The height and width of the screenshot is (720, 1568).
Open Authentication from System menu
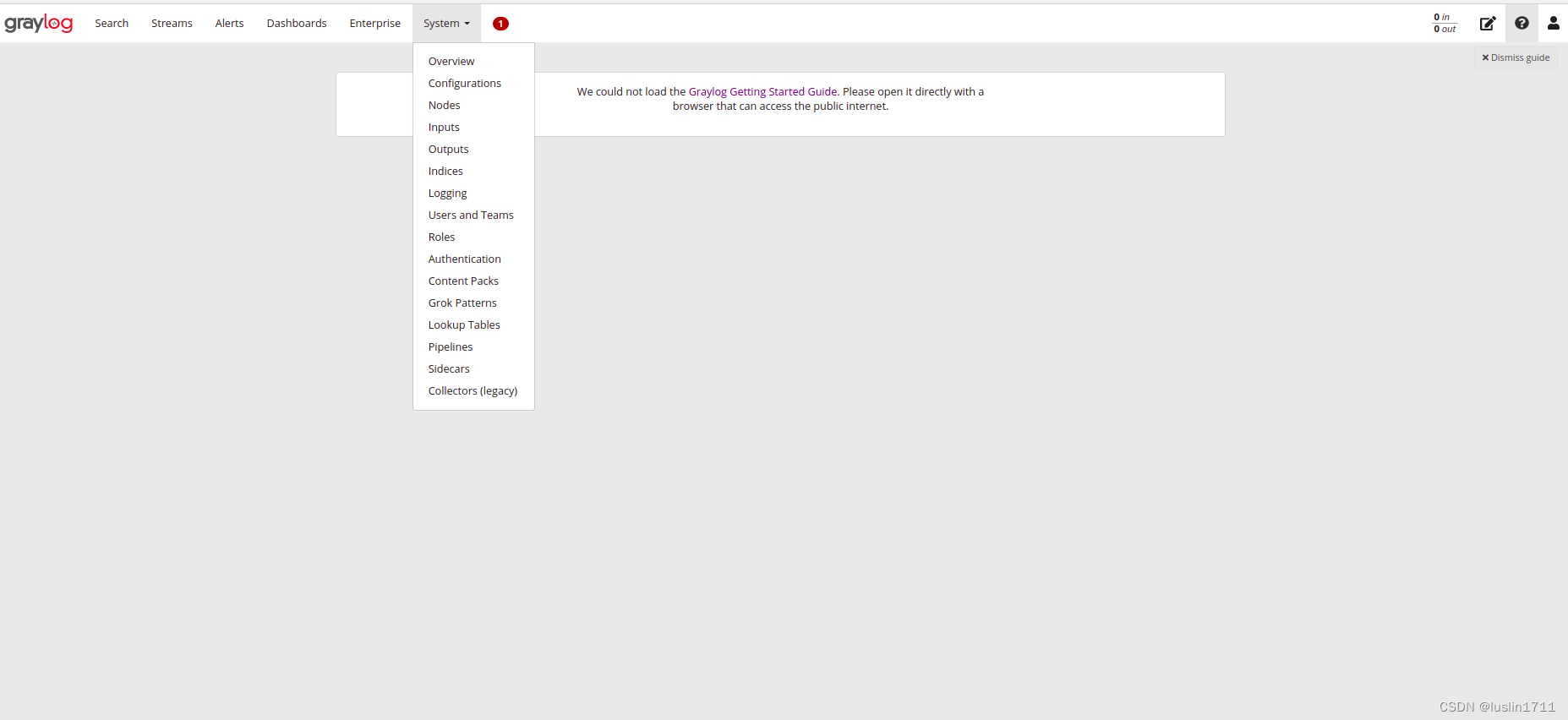pos(473,259)
